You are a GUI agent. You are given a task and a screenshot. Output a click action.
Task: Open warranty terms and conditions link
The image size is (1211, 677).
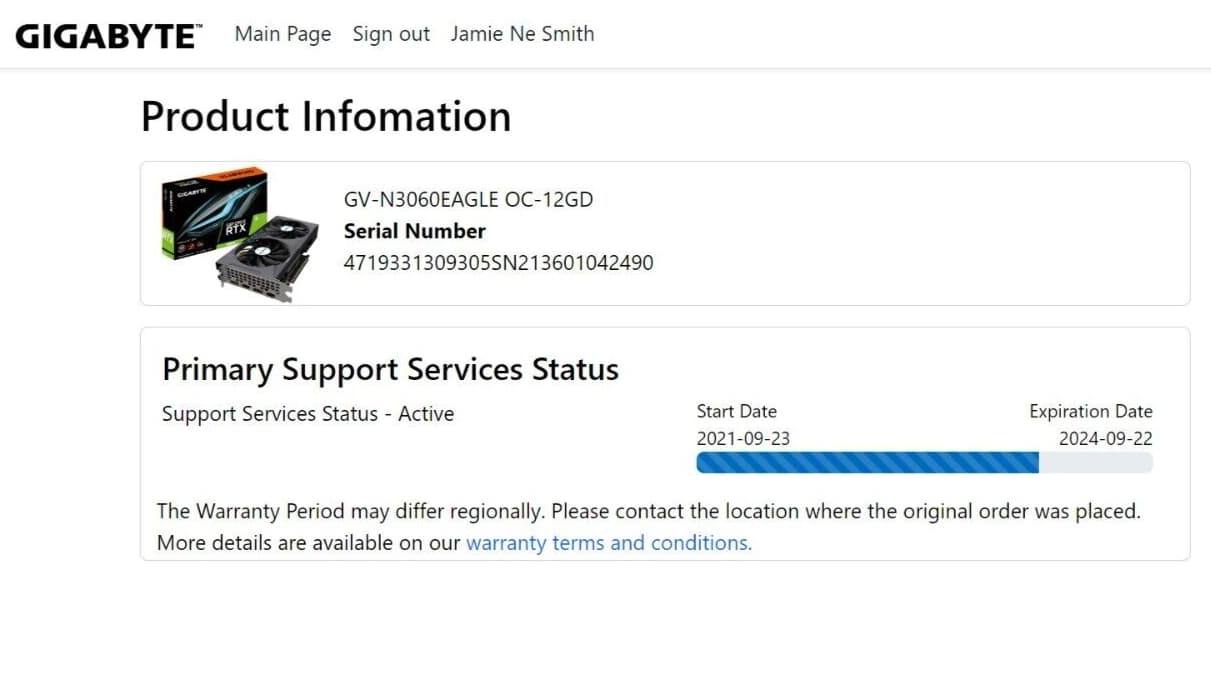(x=608, y=543)
